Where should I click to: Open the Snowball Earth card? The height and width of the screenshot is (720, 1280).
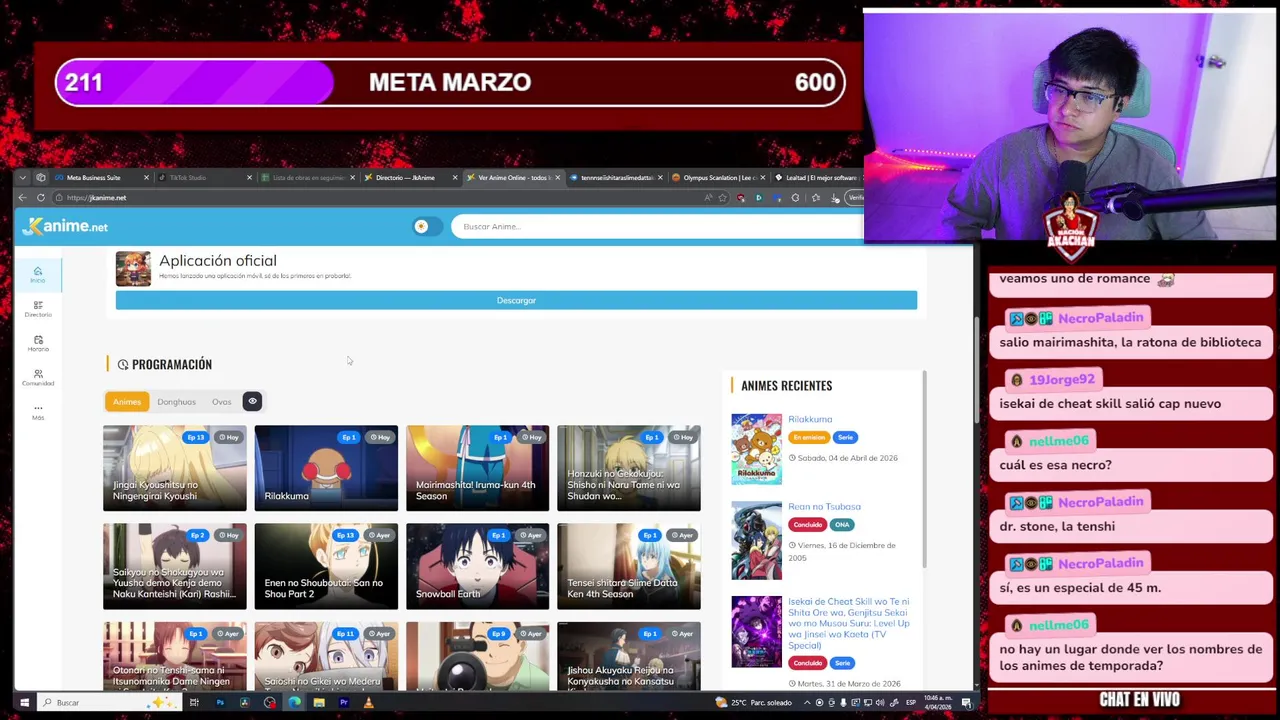click(x=477, y=566)
